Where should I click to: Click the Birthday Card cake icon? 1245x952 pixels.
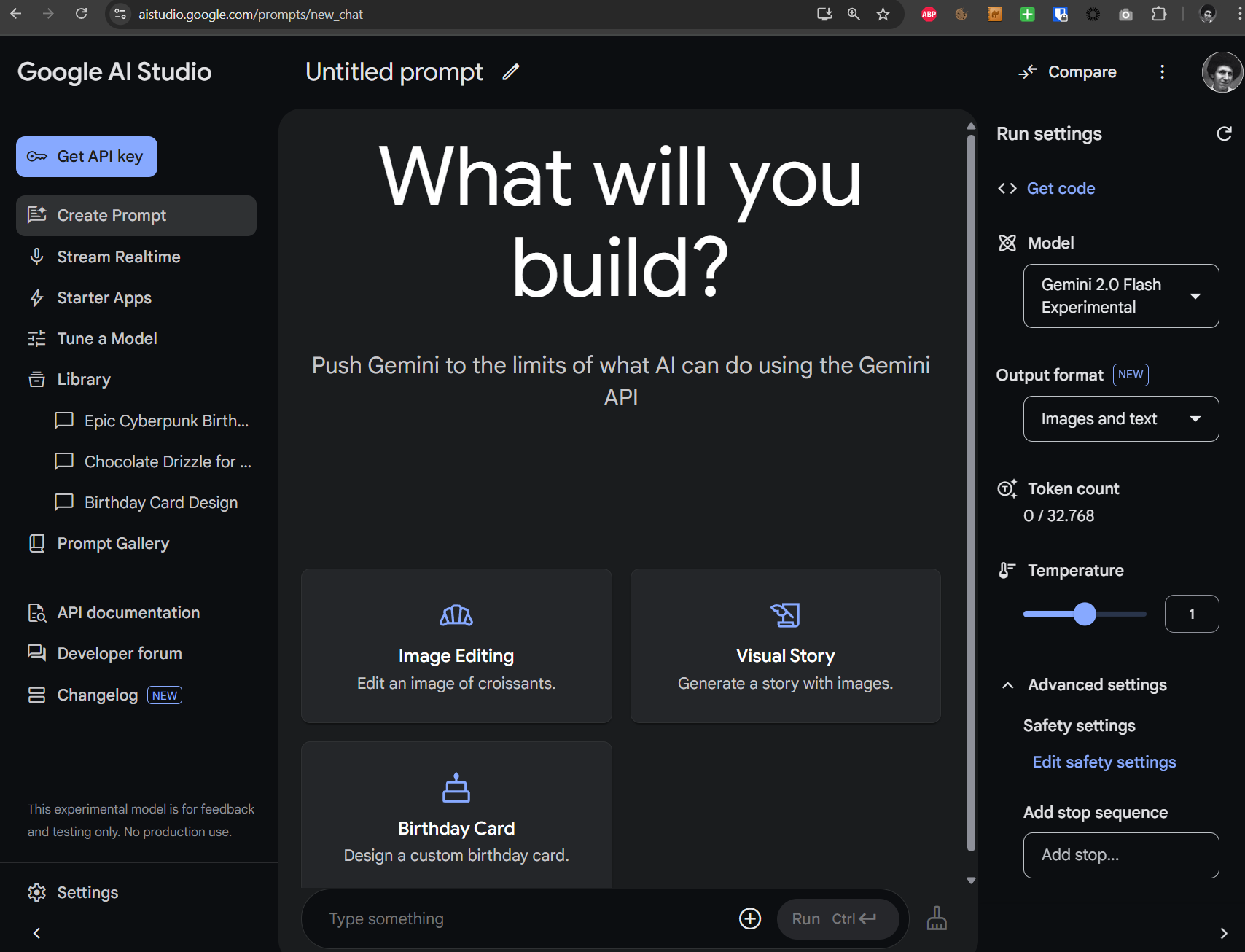(456, 788)
